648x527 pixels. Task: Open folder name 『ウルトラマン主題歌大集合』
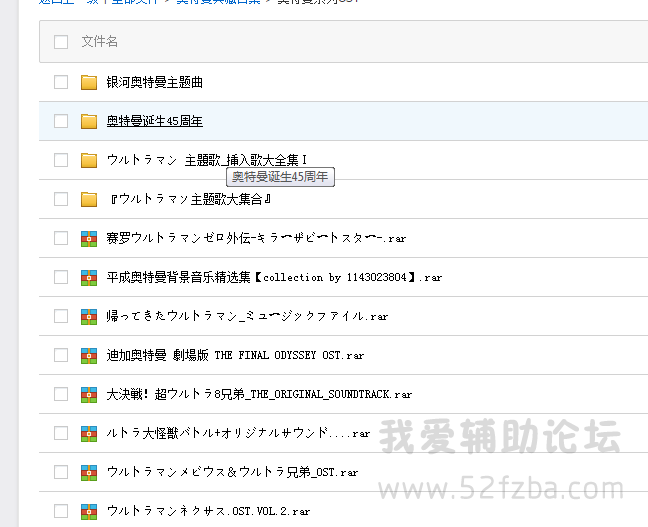(189, 199)
